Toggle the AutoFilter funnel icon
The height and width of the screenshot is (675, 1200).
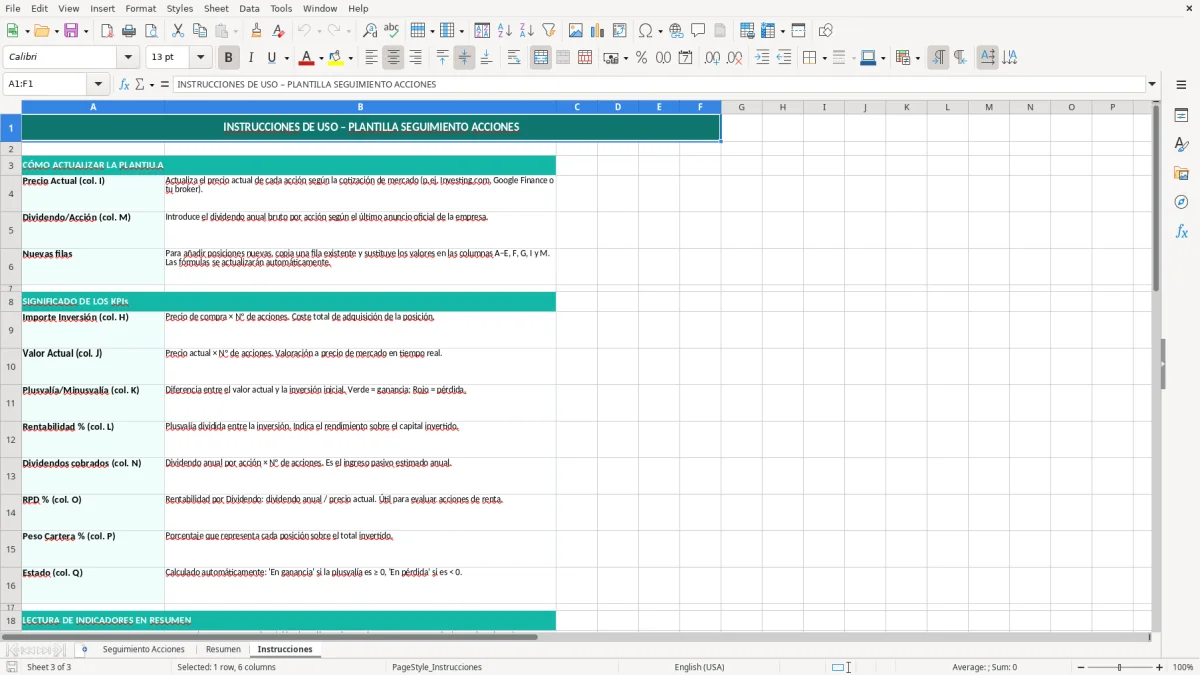point(549,31)
